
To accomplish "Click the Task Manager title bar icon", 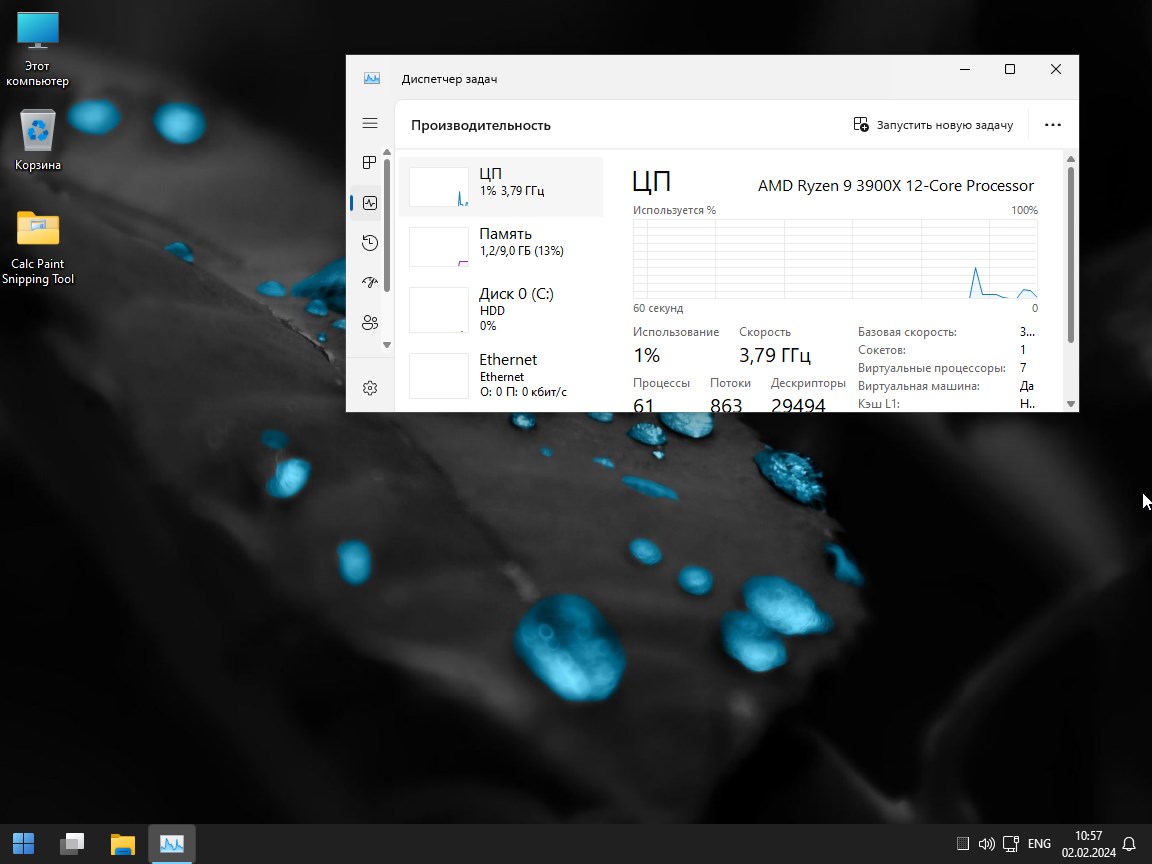I will 372,79.
